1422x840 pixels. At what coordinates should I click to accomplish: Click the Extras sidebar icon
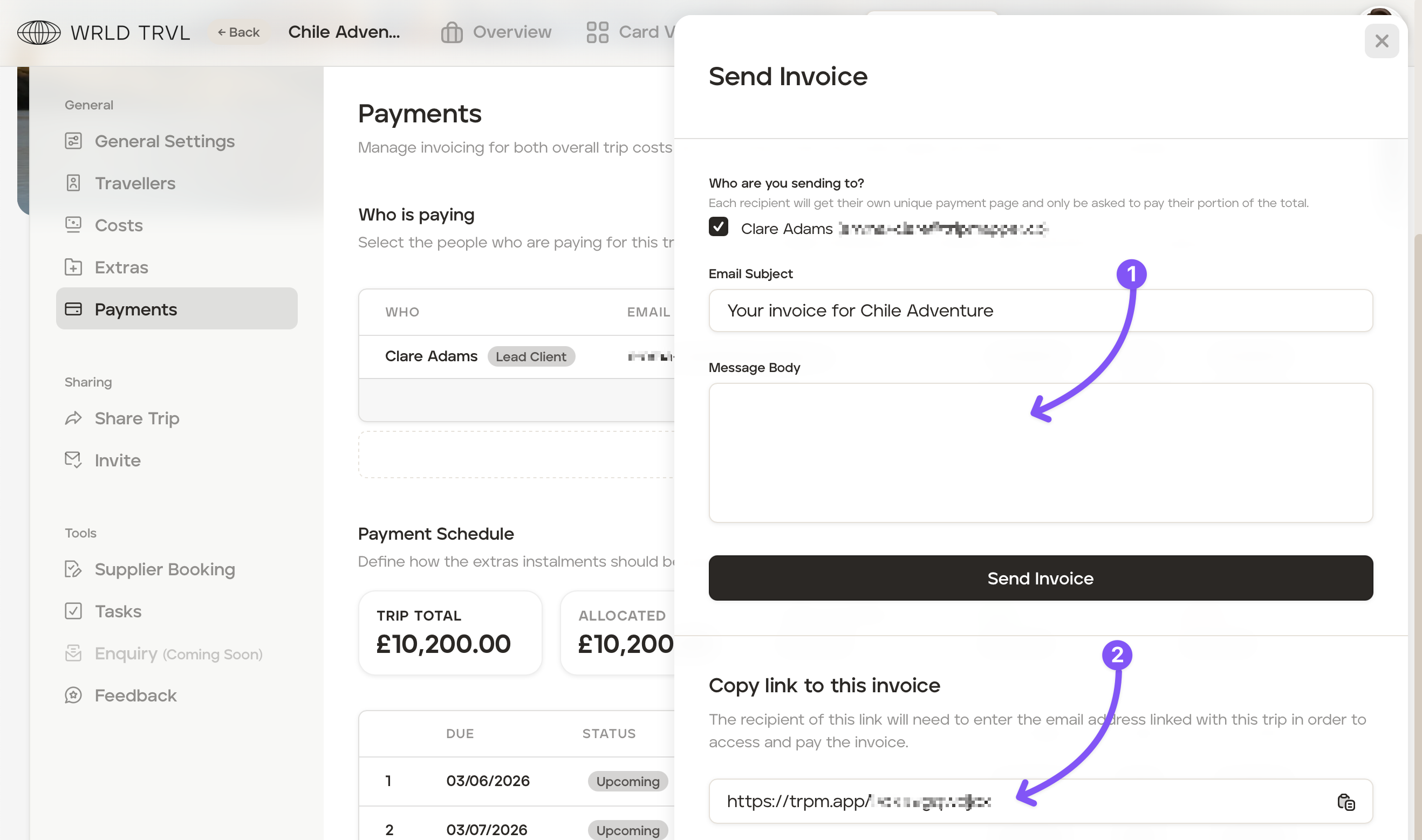(x=73, y=267)
